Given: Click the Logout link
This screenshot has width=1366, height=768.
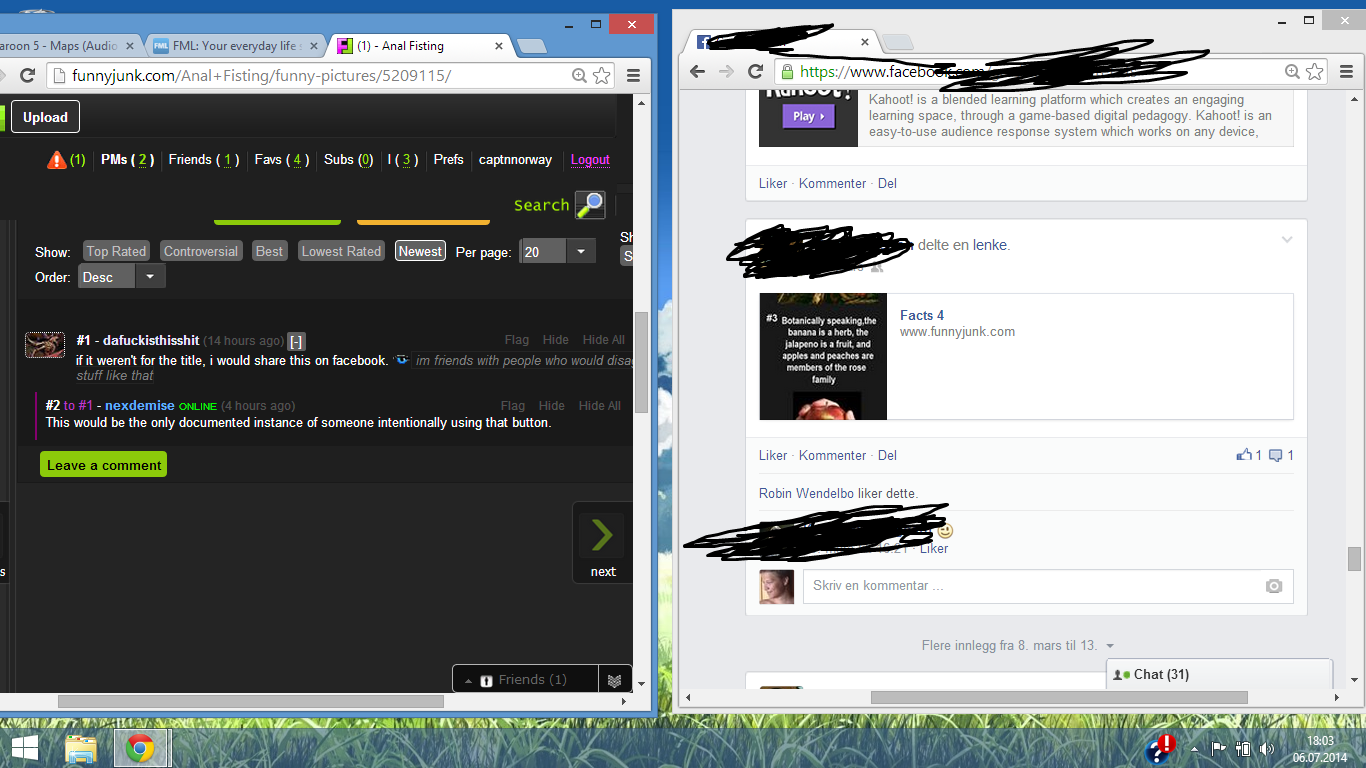Looking at the screenshot, I should 590,160.
